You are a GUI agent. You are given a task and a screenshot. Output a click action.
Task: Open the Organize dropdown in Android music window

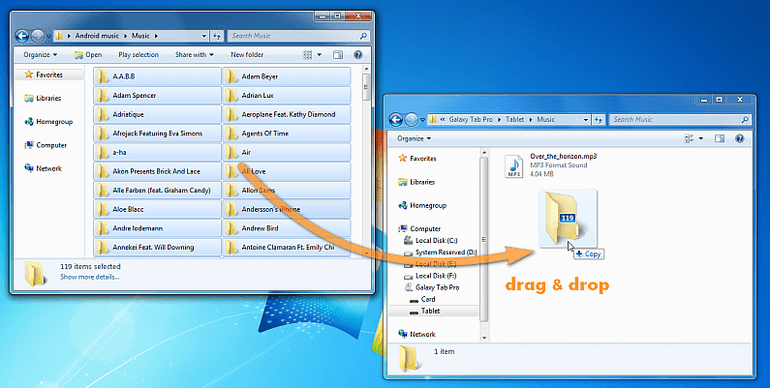pyautogui.click(x=40, y=55)
